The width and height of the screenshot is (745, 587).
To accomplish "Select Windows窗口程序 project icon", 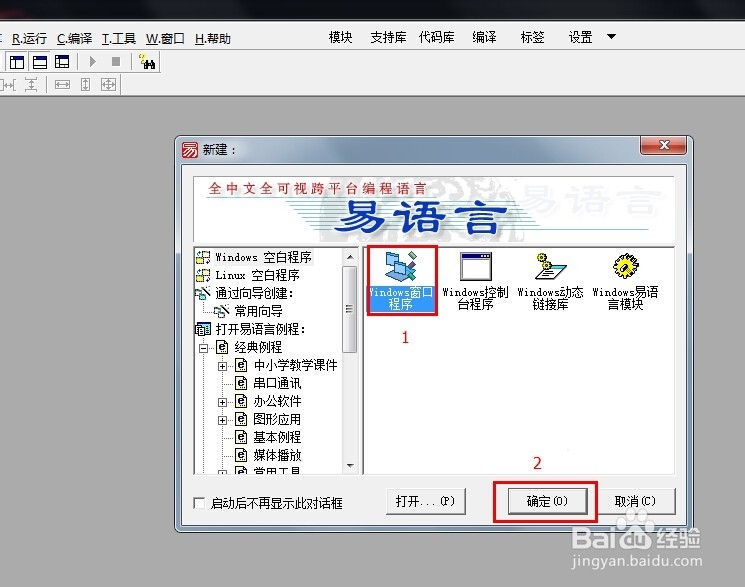I will tap(401, 280).
